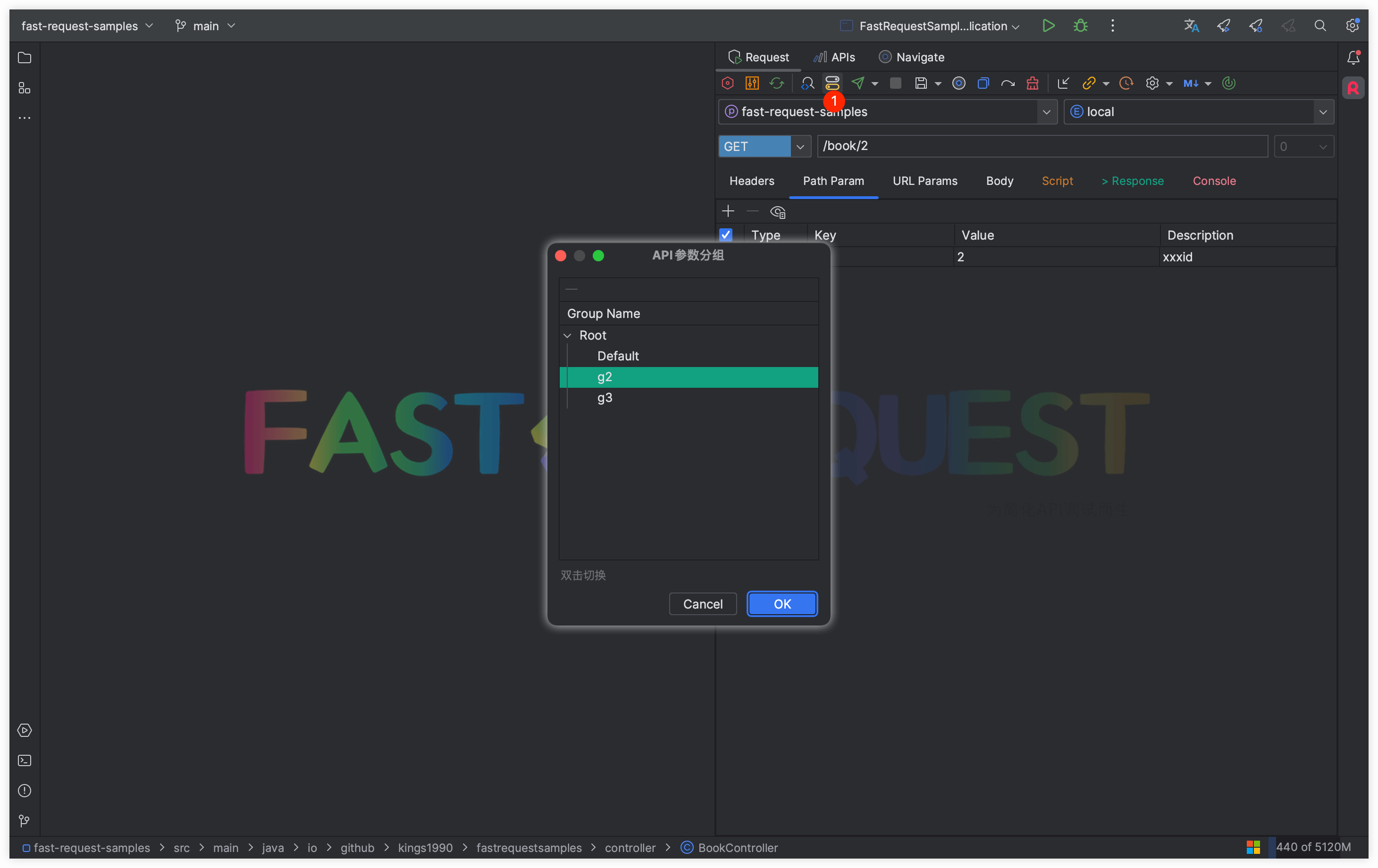Click the save request floppy icon
The height and width of the screenshot is (868, 1378).
[x=920, y=83]
